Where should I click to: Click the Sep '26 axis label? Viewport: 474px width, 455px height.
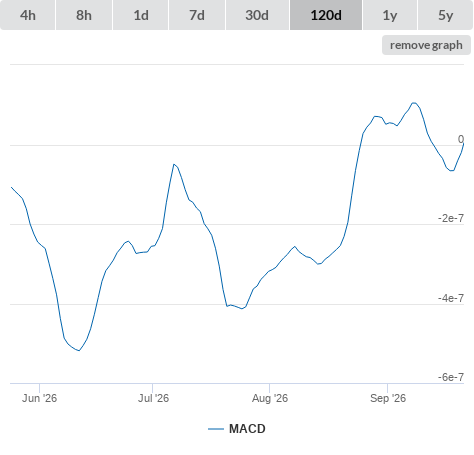[x=388, y=398]
